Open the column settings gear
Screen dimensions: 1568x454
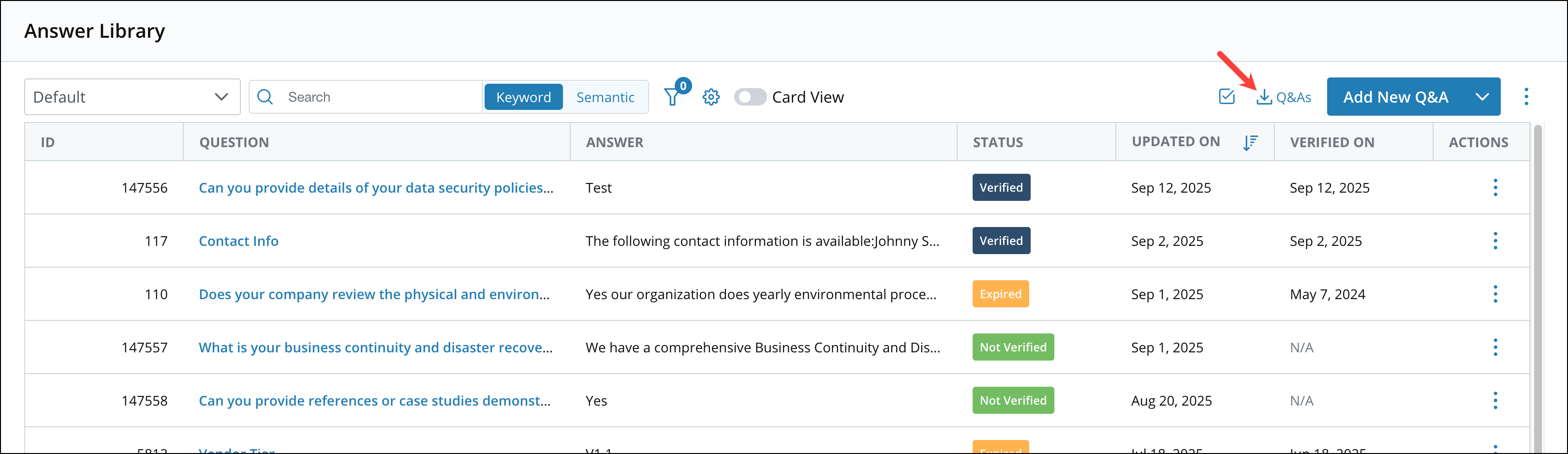tap(710, 96)
